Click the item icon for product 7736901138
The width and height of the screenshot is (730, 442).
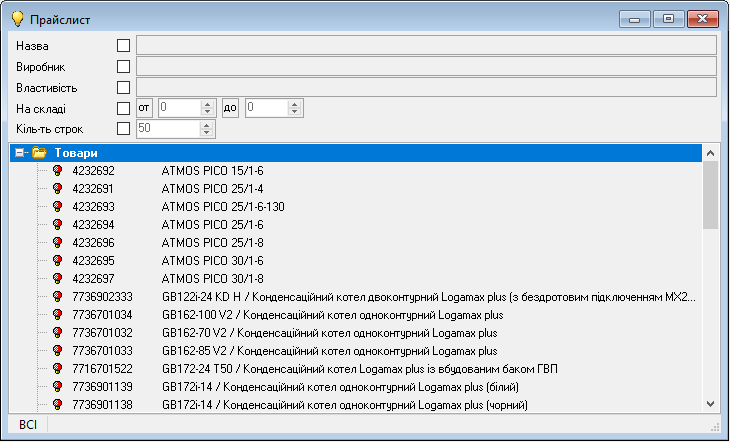point(58,405)
